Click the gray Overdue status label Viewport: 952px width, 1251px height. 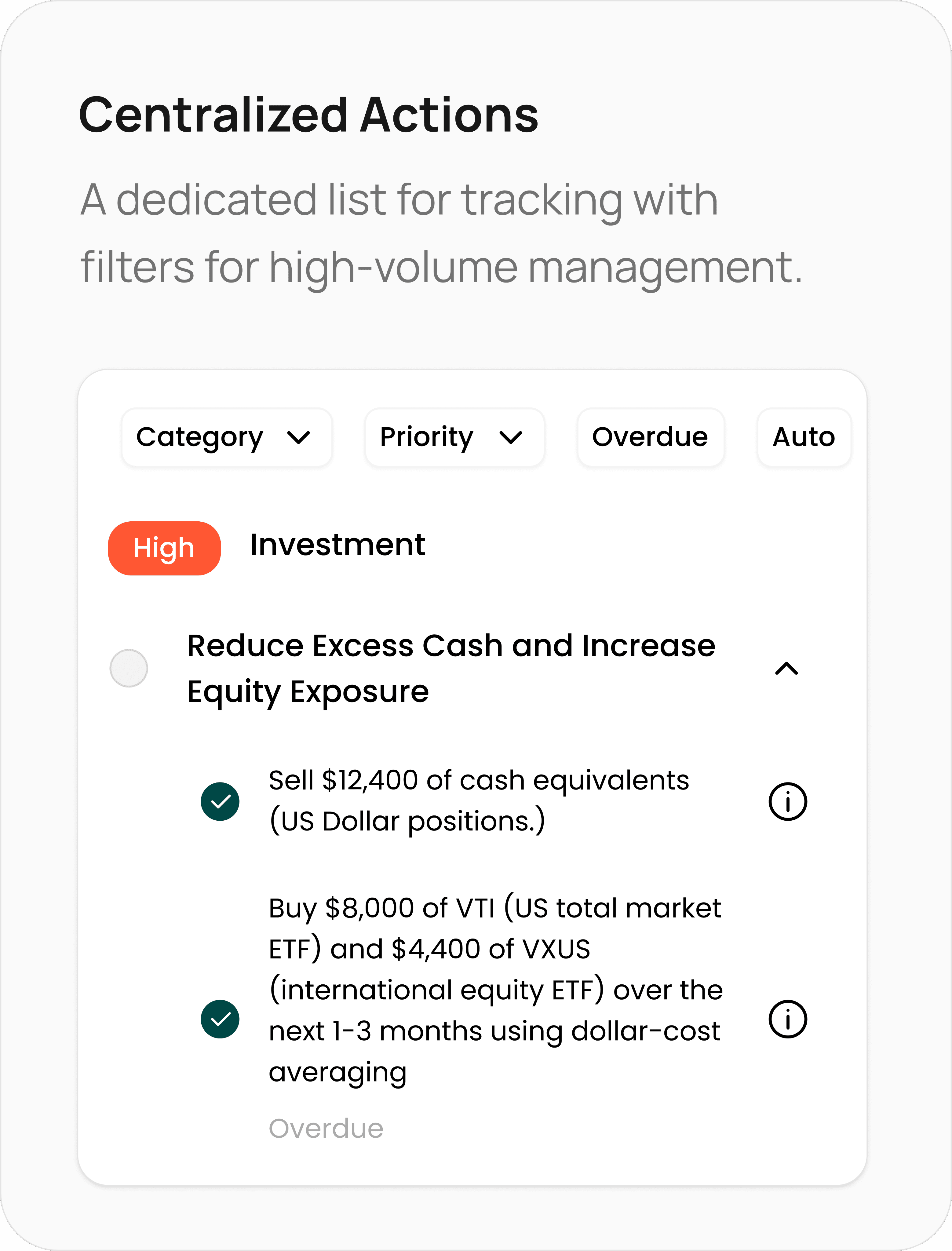[326, 1129]
